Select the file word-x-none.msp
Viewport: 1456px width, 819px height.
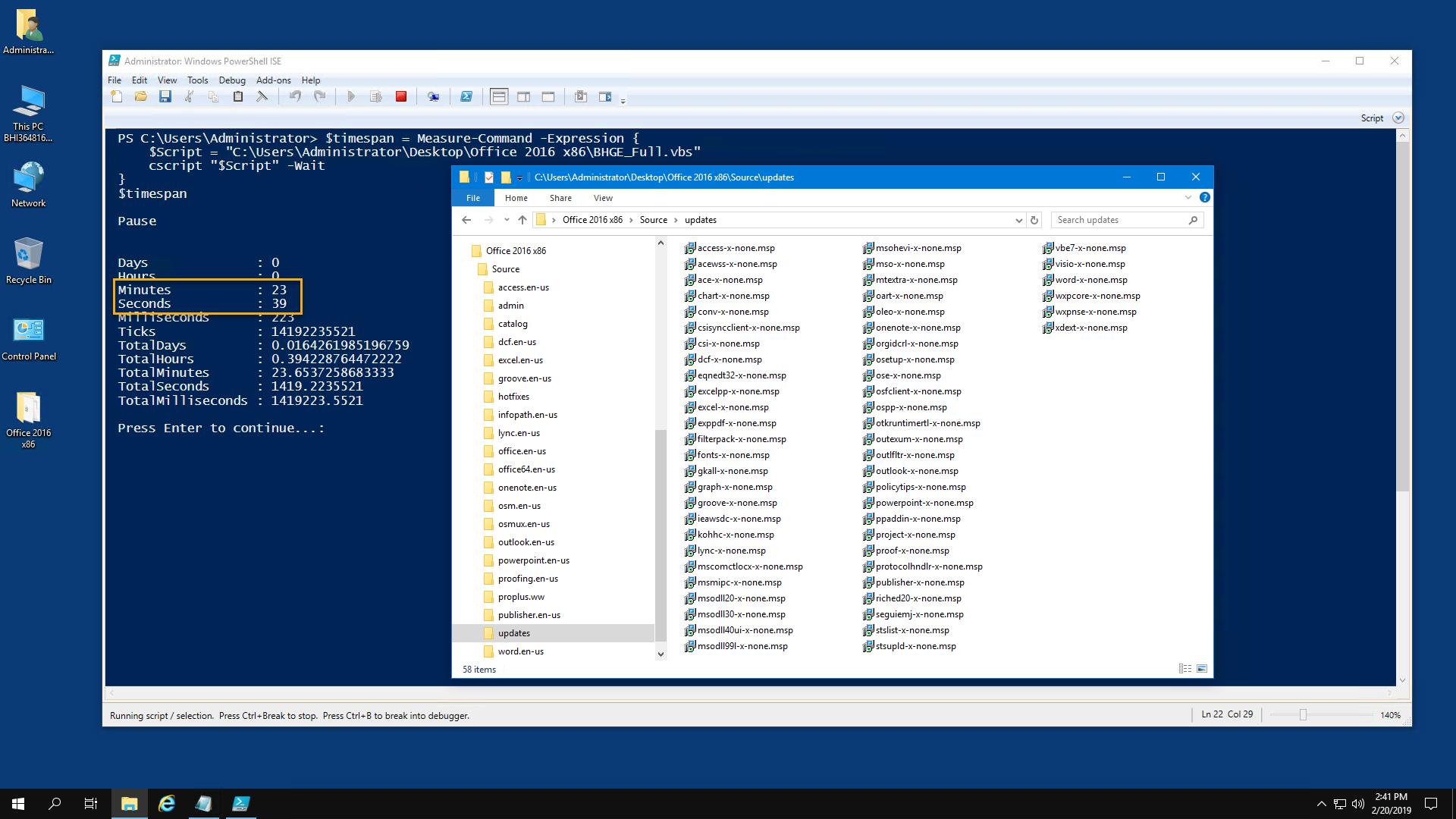point(1085,280)
